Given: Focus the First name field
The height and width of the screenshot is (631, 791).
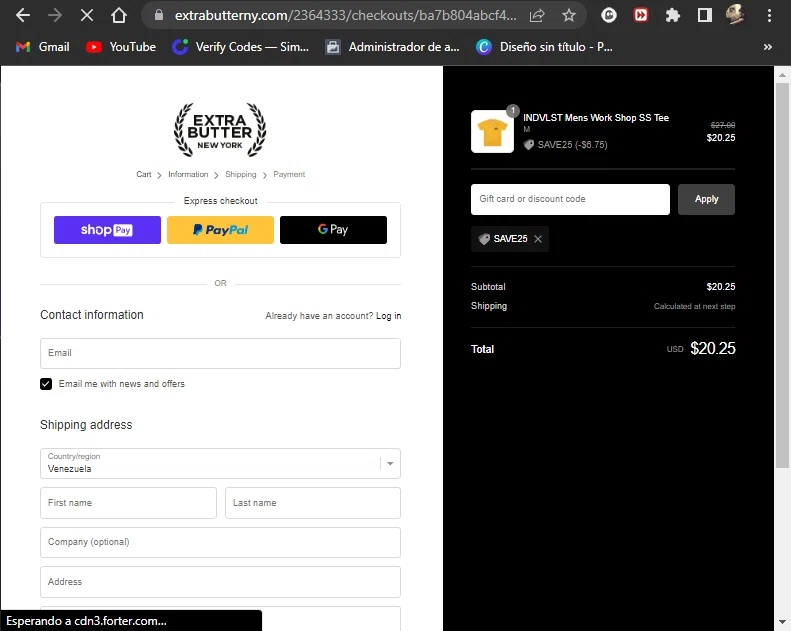Looking at the screenshot, I should click(x=128, y=503).
